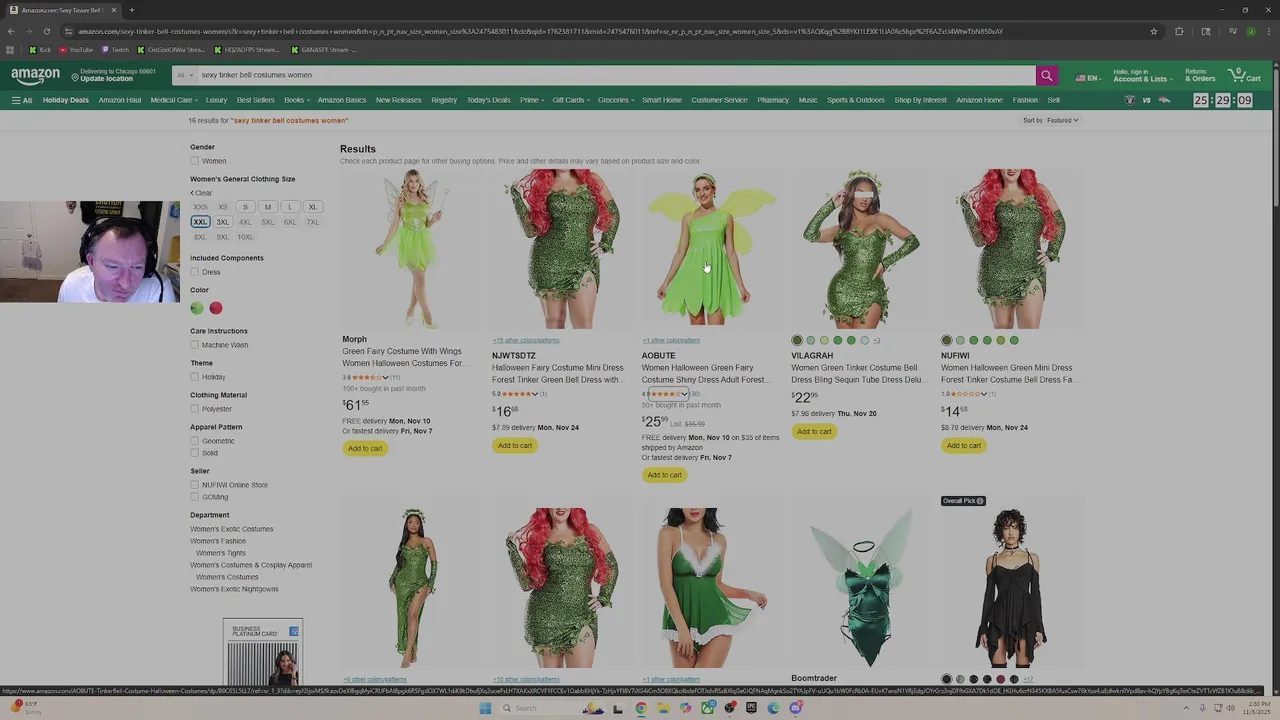The width and height of the screenshot is (1280, 720).
Task: Open Chrome from the taskbar
Action: [x=641, y=708]
